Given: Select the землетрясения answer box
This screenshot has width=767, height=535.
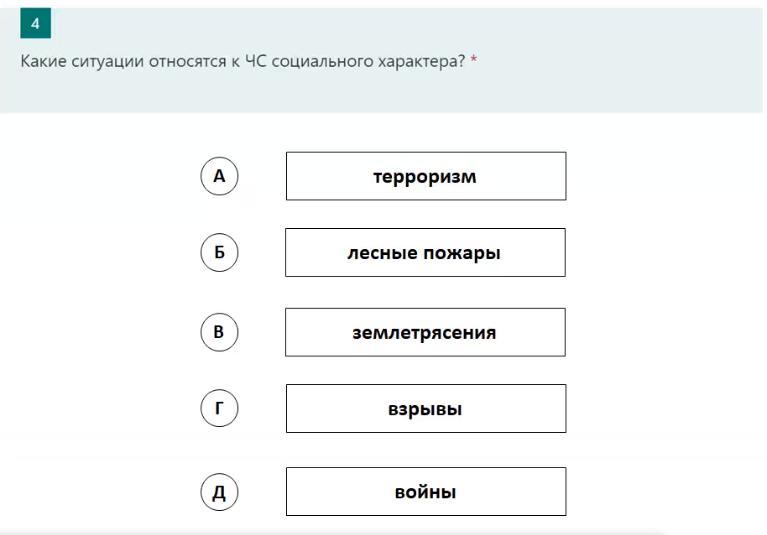Looking at the screenshot, I should pyautogui.click(x=425, y=332).
